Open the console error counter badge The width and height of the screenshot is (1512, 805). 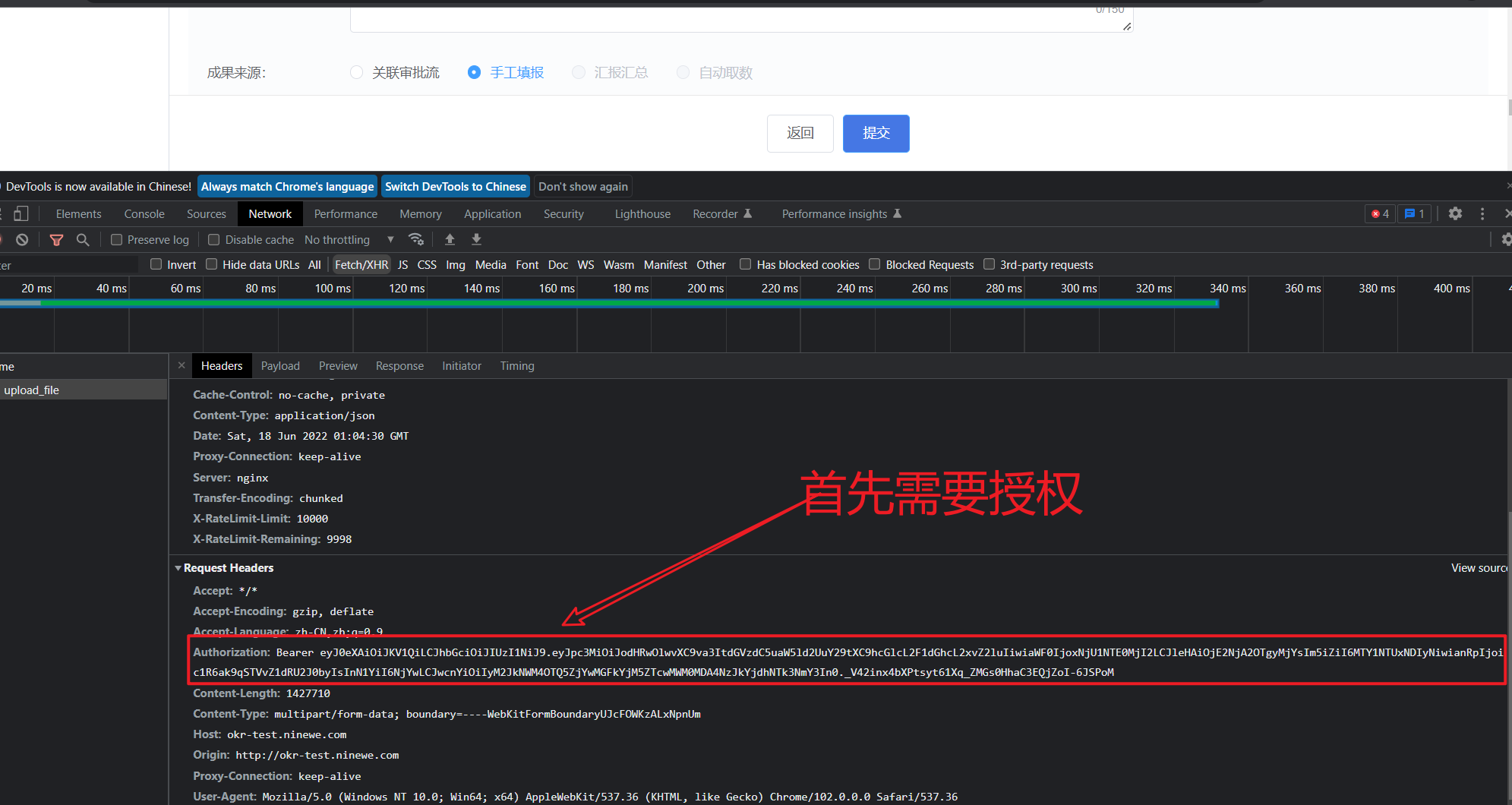[1380, 213]
